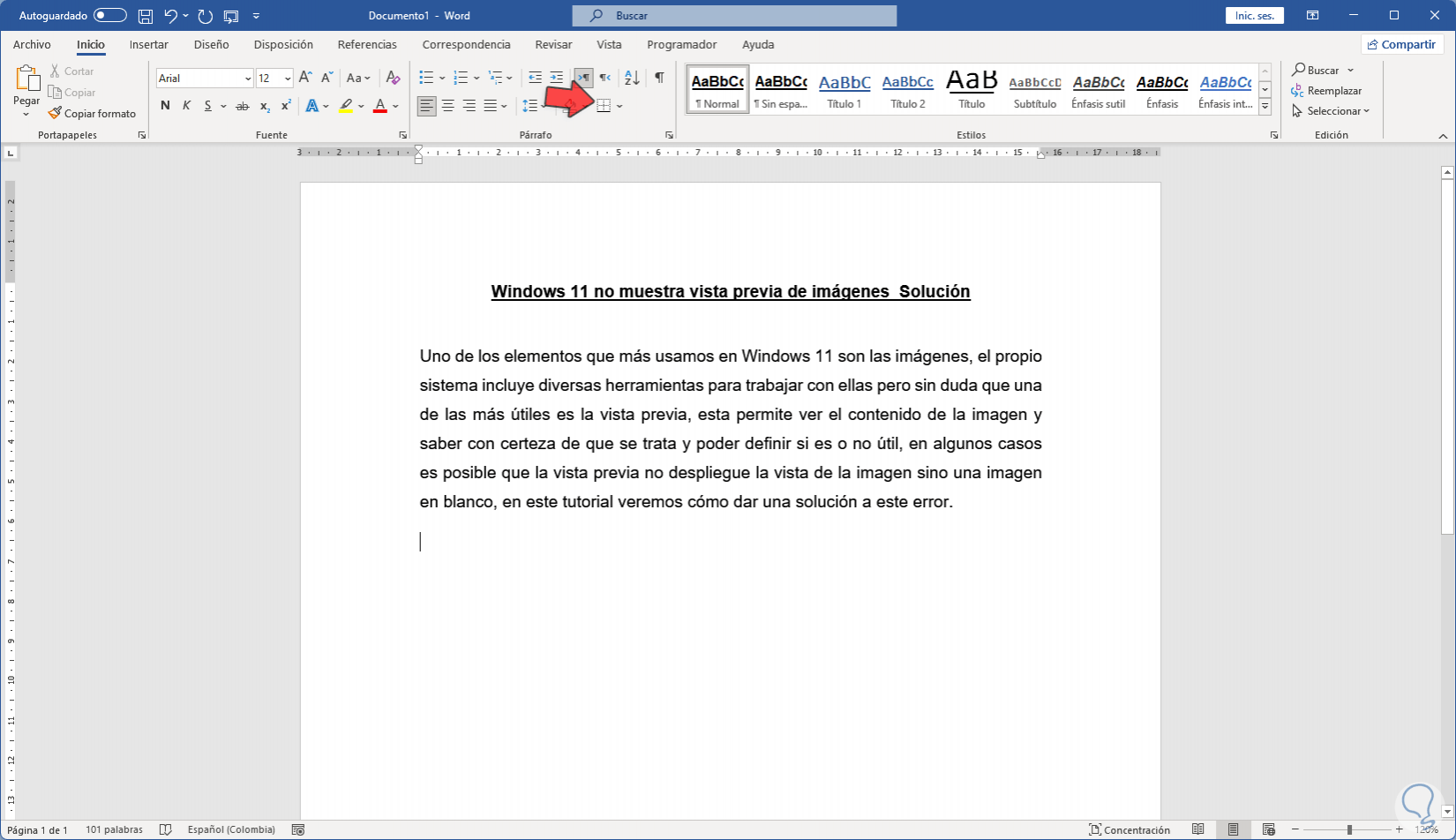
Task: Apply superscript formatting
Action: pyautogui.click(x=286, y=106)
